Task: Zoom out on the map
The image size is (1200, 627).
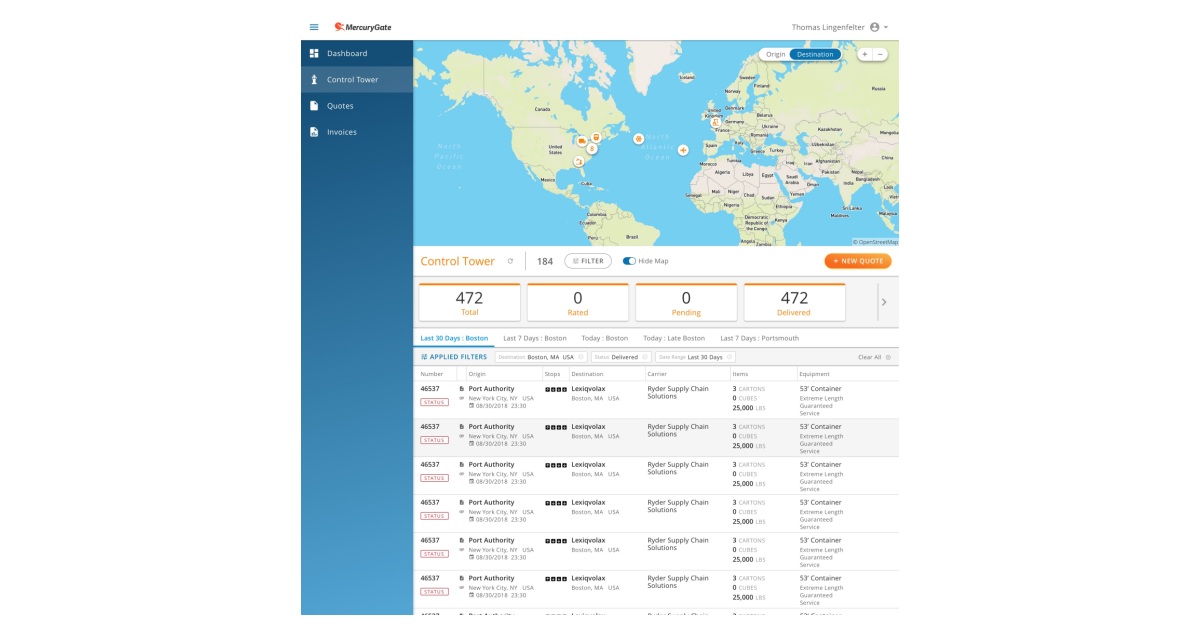Action: tap(881, 54)
